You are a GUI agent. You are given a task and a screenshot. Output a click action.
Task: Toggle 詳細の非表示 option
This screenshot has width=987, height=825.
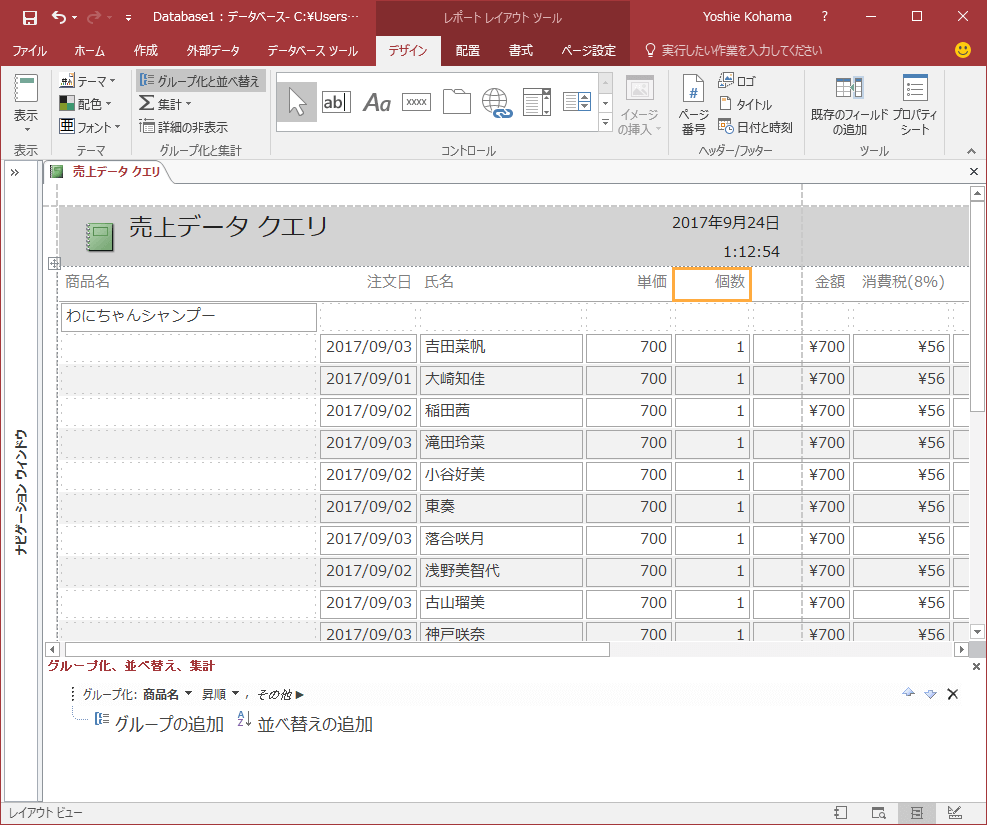183,126
